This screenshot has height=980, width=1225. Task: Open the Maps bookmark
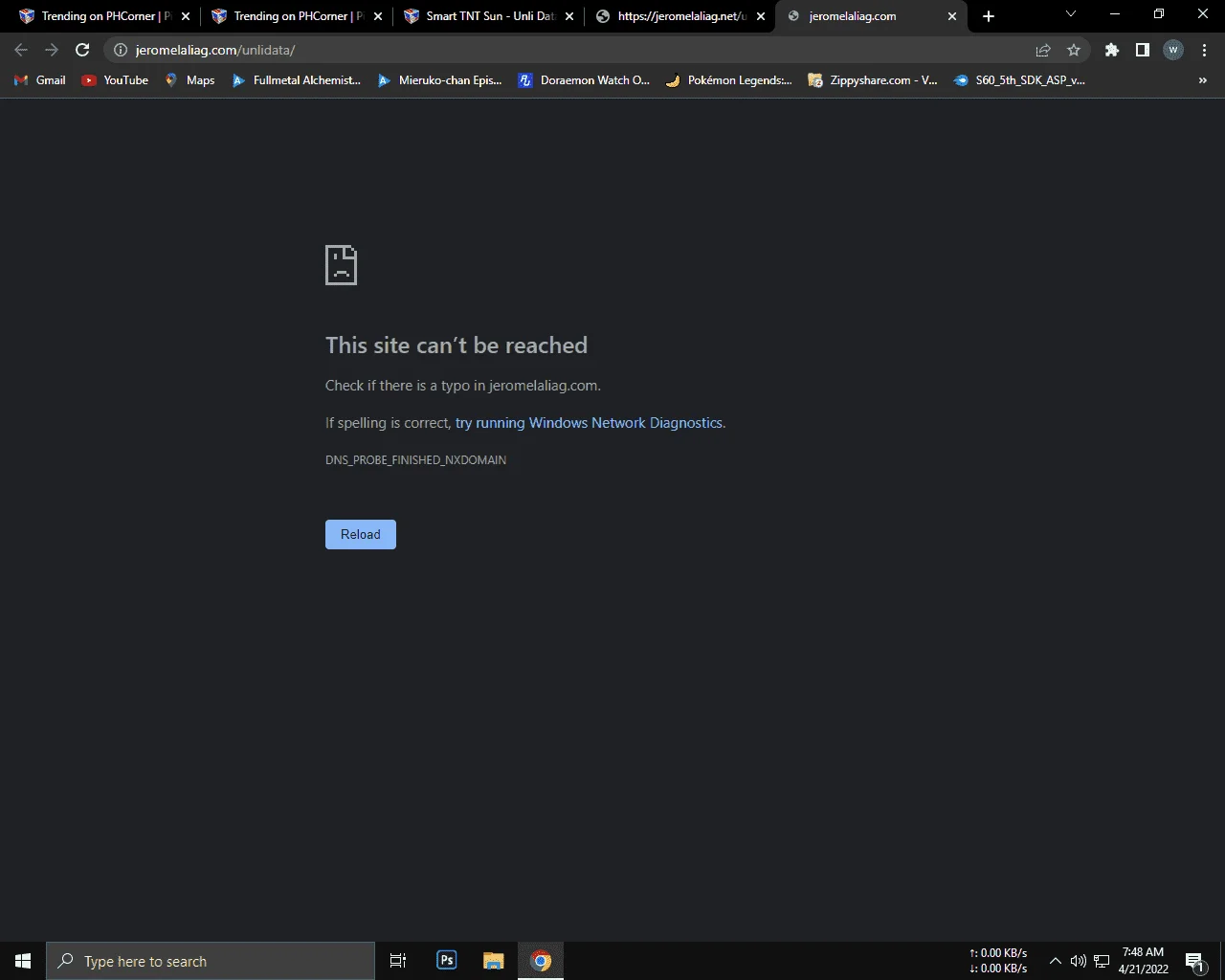(189, 80)
